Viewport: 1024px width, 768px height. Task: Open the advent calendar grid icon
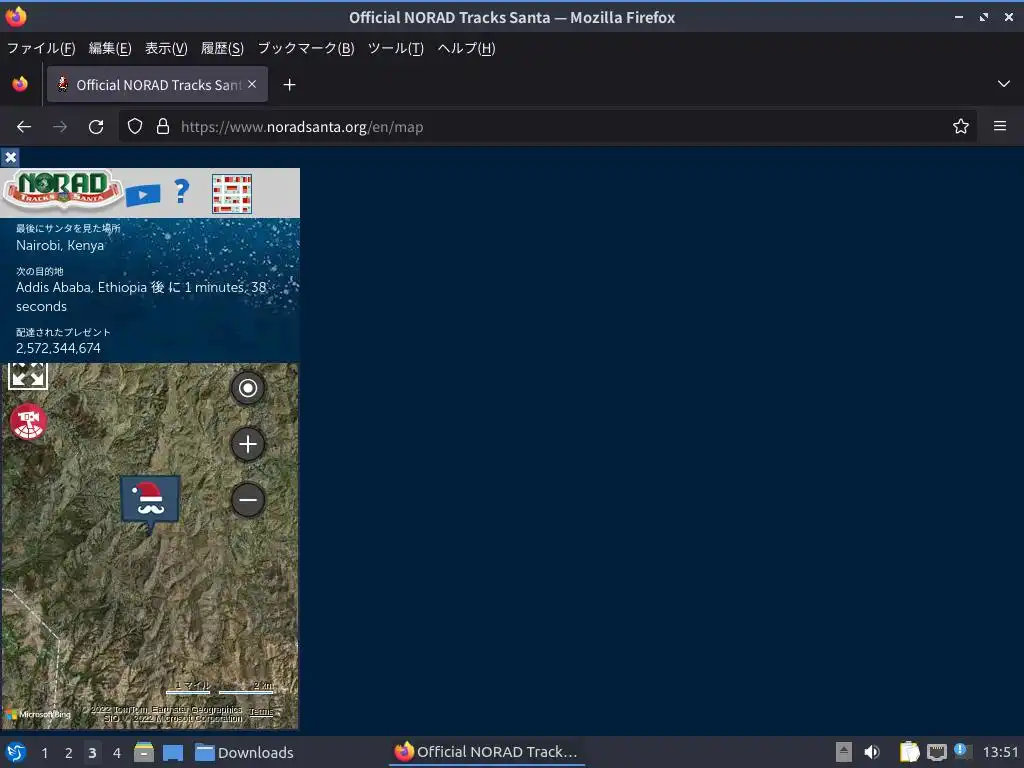(232, 193)
